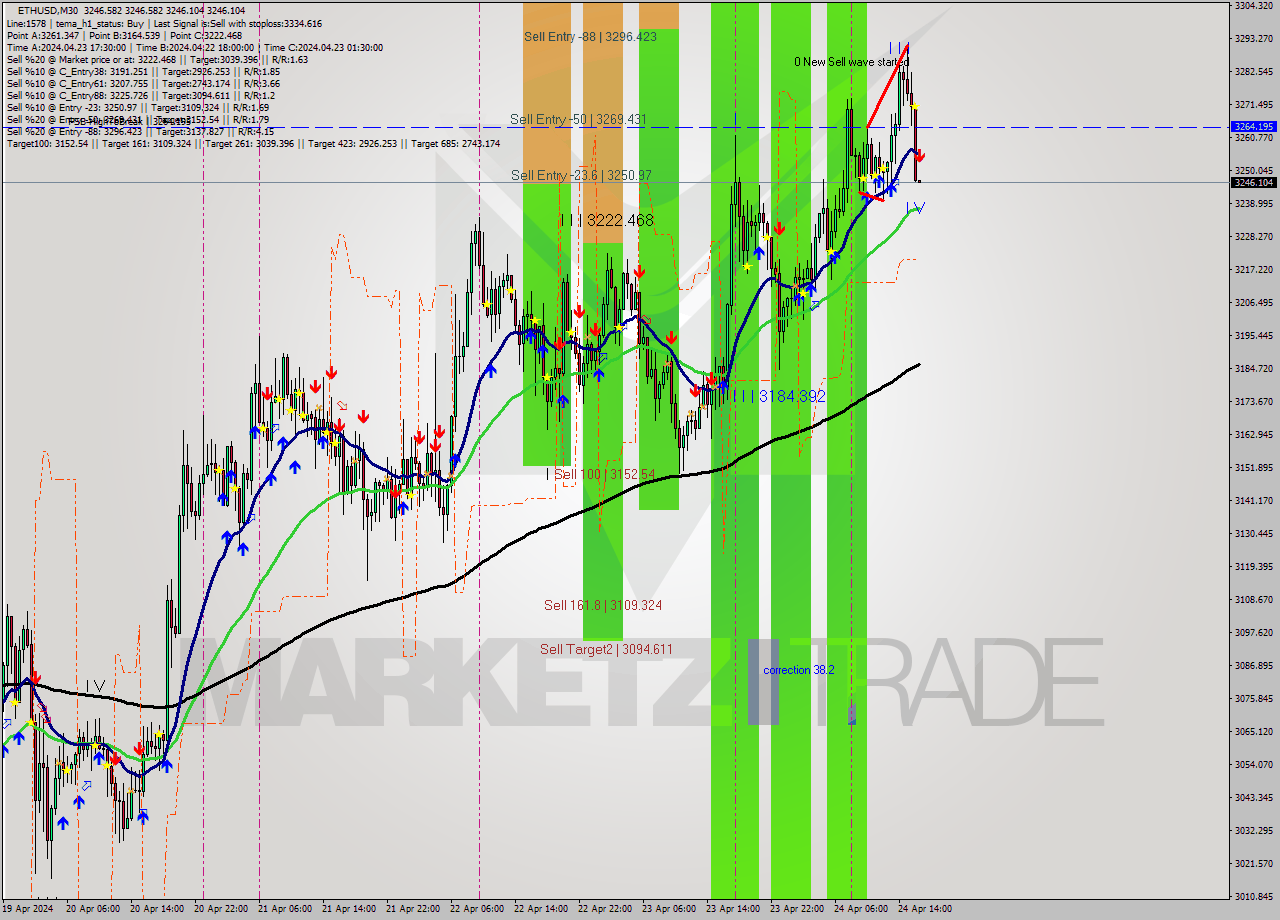Click the 'Sell Entry -88 | 3296.423' label
1280x920 pixels.
tap(590, 36)
